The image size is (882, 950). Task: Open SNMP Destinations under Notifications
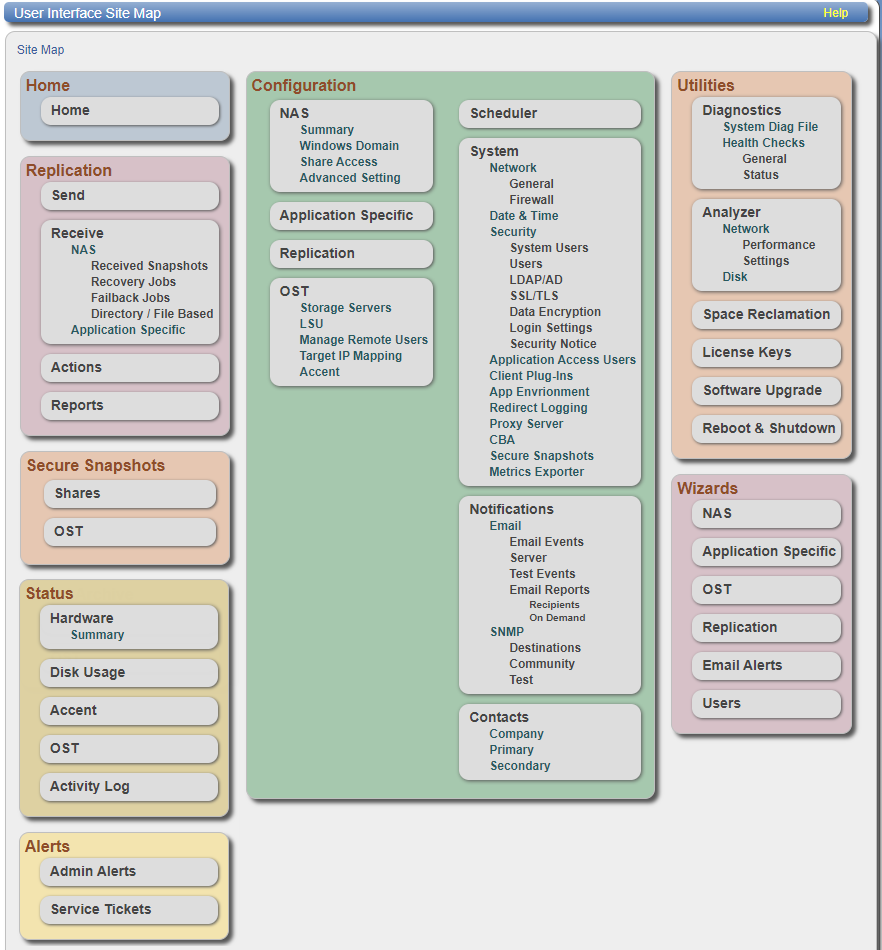point(545,648)
